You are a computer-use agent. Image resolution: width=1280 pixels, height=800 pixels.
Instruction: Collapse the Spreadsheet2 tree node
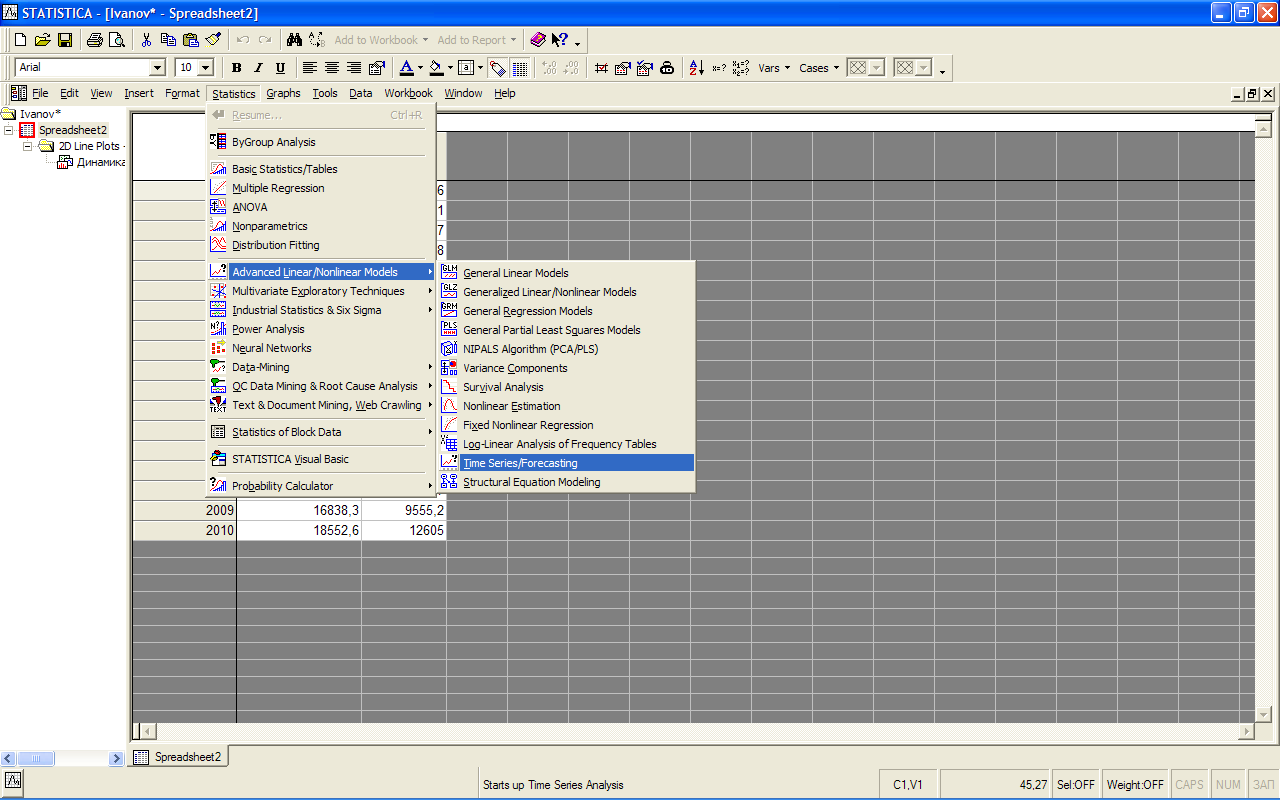pos(9,130)
